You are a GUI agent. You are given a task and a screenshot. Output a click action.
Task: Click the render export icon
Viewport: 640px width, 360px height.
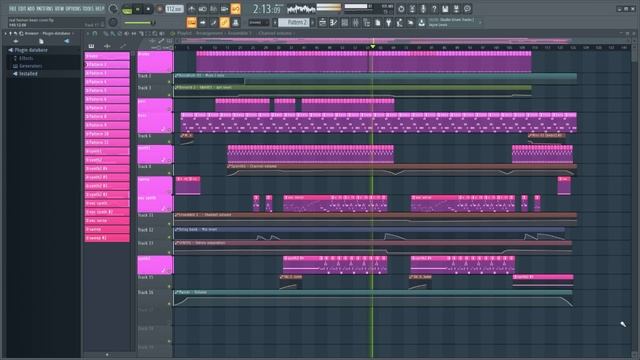(x=456, y=9)
